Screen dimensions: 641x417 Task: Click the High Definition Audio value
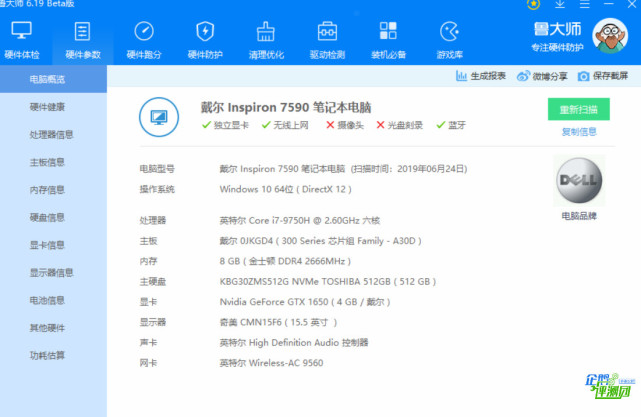click(294, 343)
